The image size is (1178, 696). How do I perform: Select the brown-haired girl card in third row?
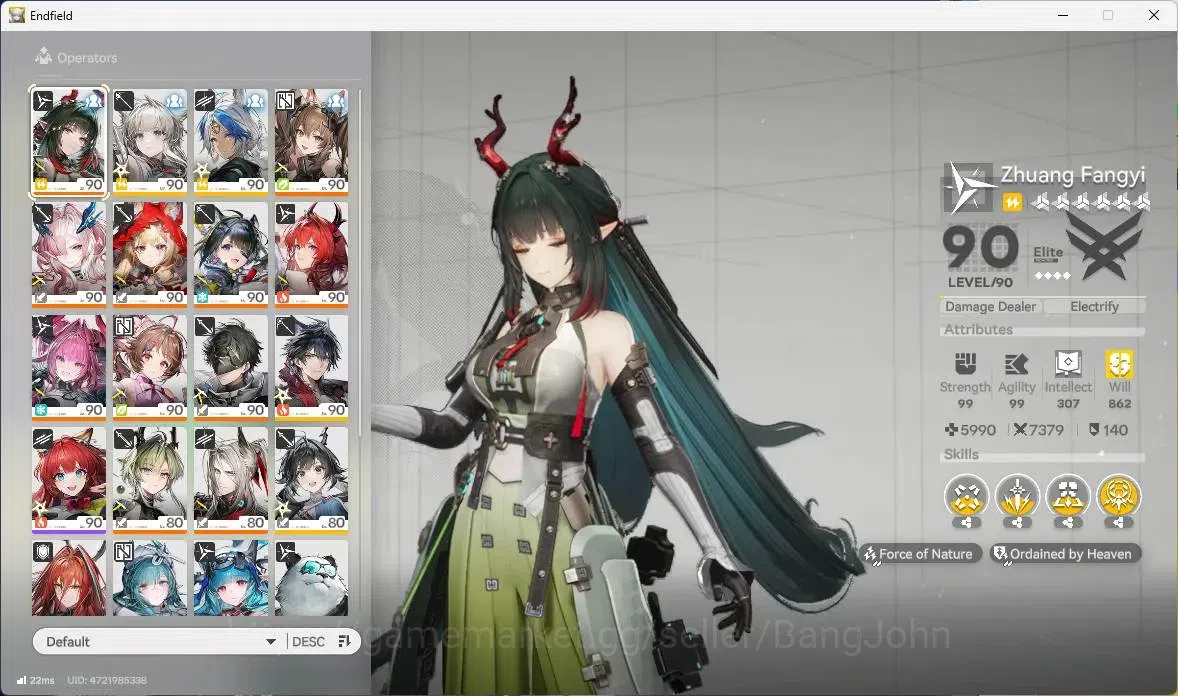click(x=150, y=367)
